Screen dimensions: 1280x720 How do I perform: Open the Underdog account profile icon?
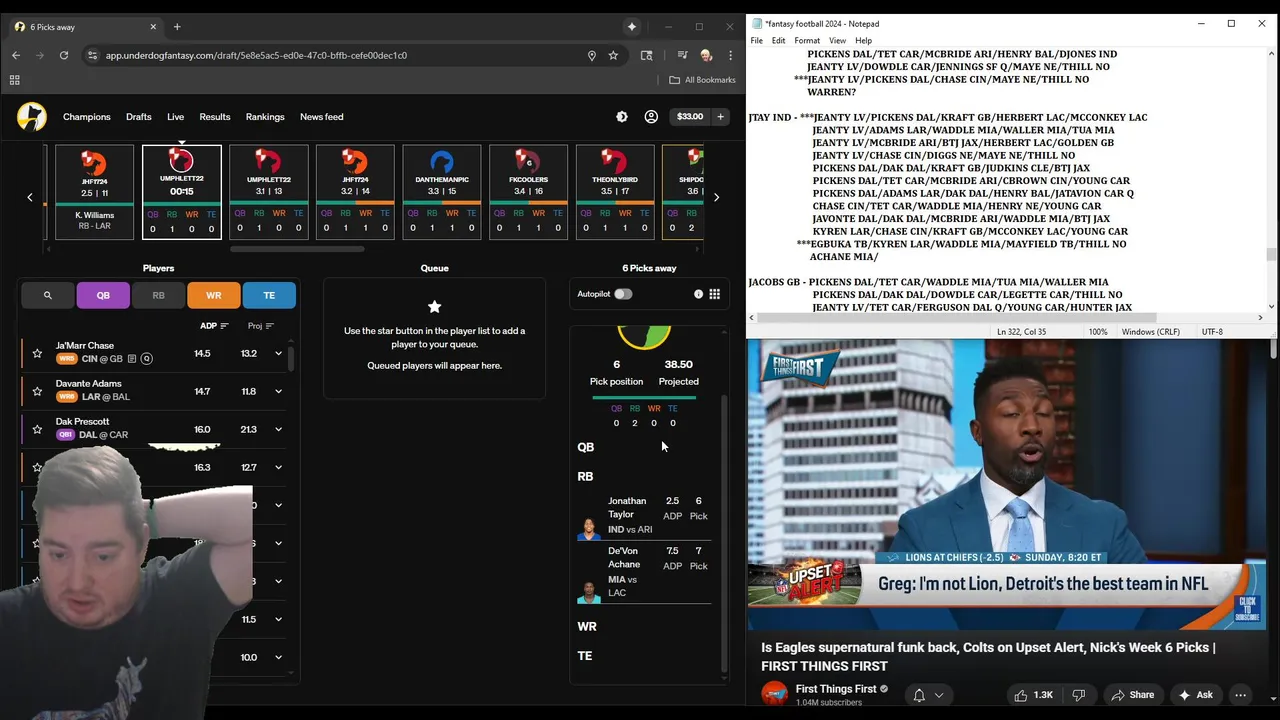651,117
